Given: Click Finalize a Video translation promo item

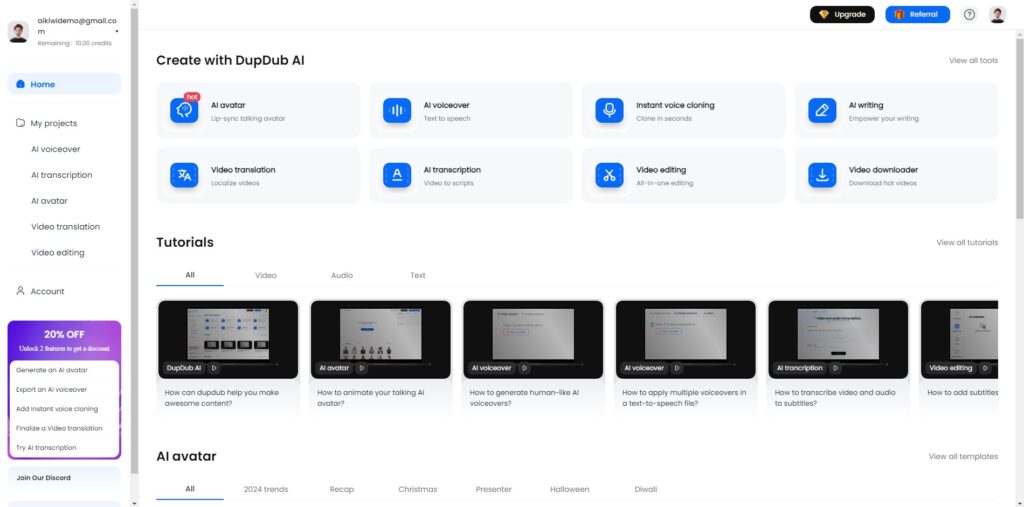Looking at the screenshot, I should pyautogui.click(x=64, y=428).
